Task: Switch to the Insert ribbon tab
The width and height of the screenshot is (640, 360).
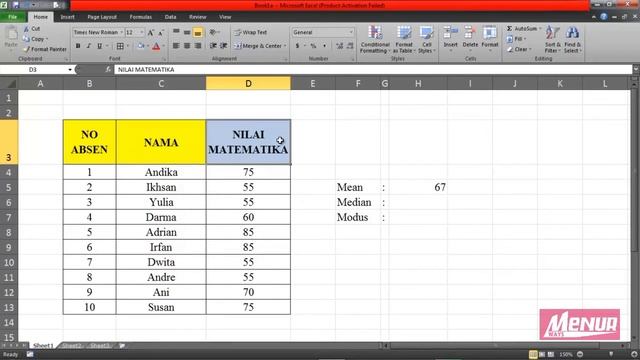Action: (67, 17)
